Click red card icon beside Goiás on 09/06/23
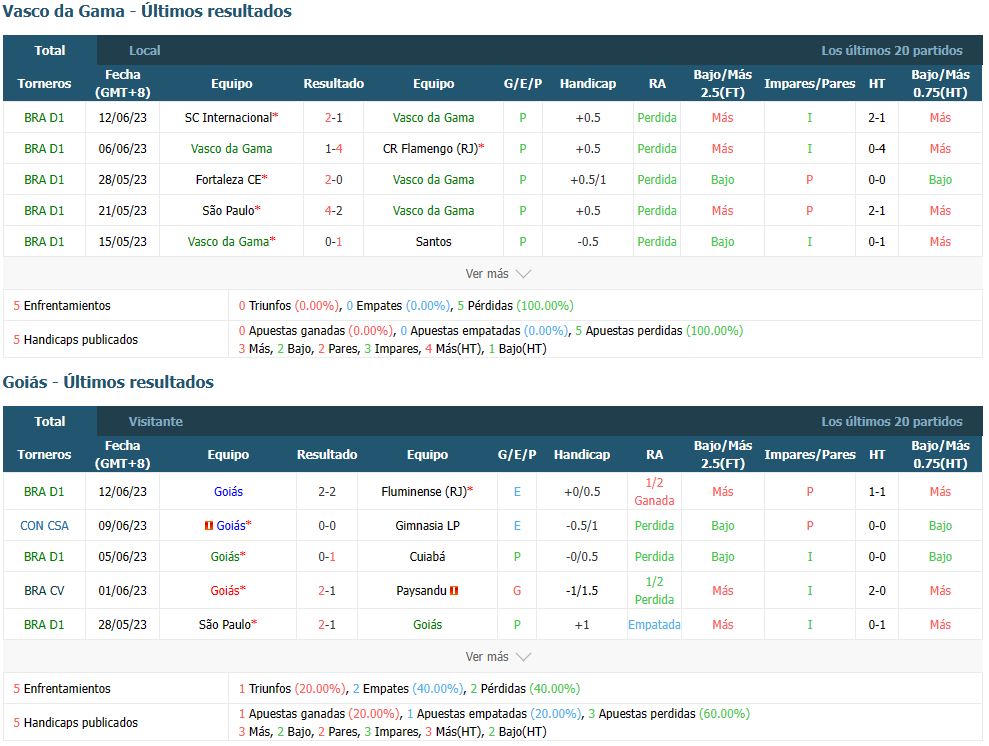The height and width of the screenshot is (746, 989). [209, 525]
